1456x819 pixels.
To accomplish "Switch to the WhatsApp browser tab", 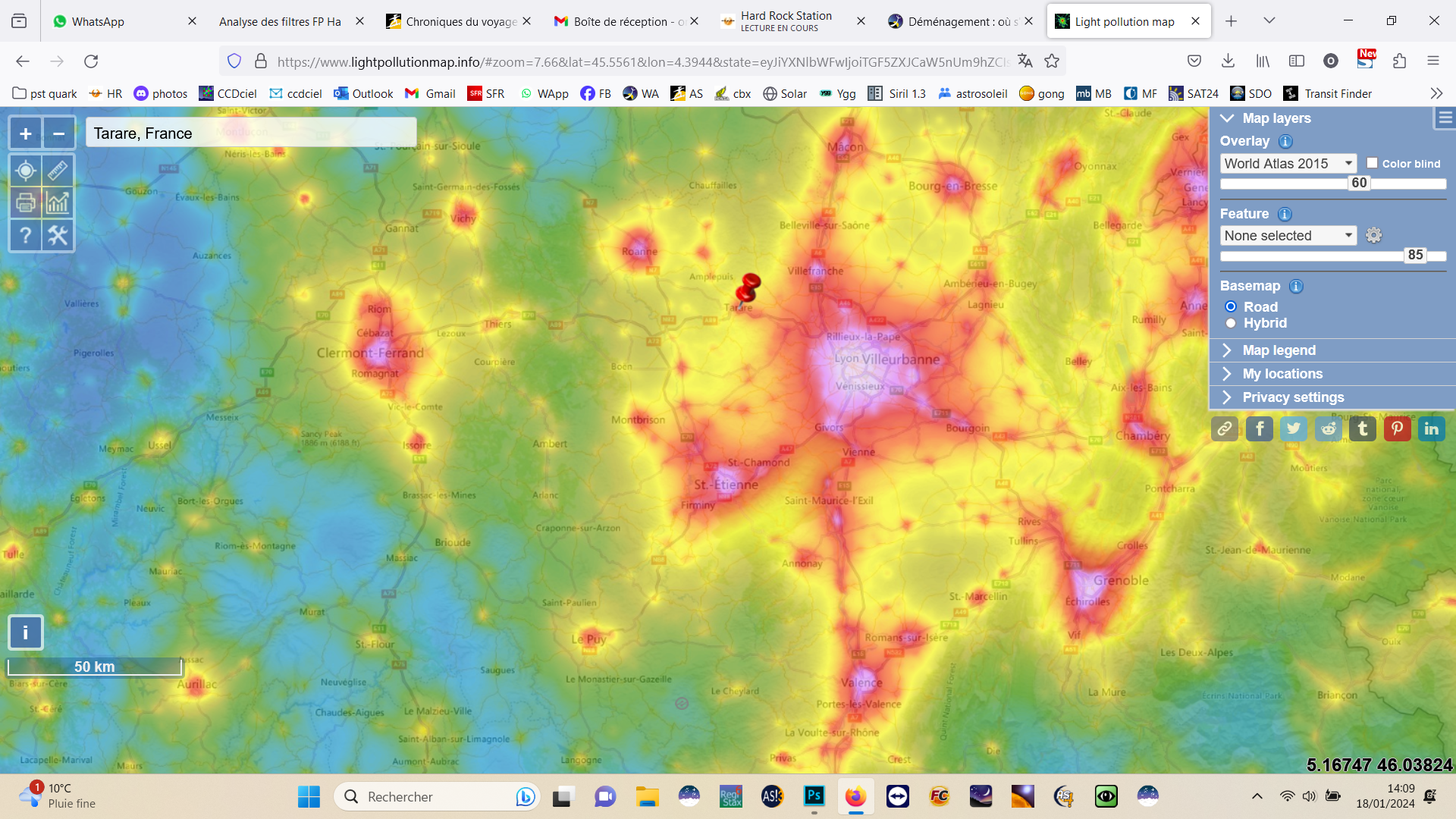I will click(99, 21).
